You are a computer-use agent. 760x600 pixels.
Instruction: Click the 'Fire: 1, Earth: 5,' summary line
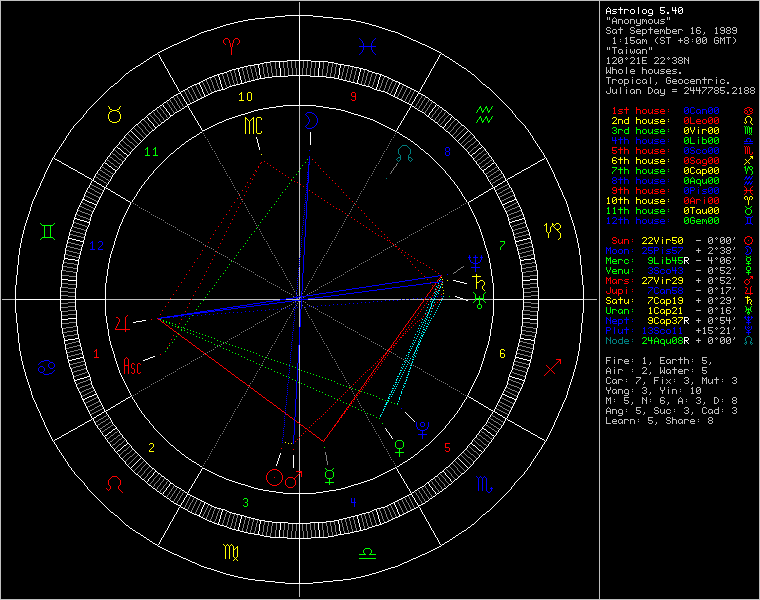coord(659,361)
